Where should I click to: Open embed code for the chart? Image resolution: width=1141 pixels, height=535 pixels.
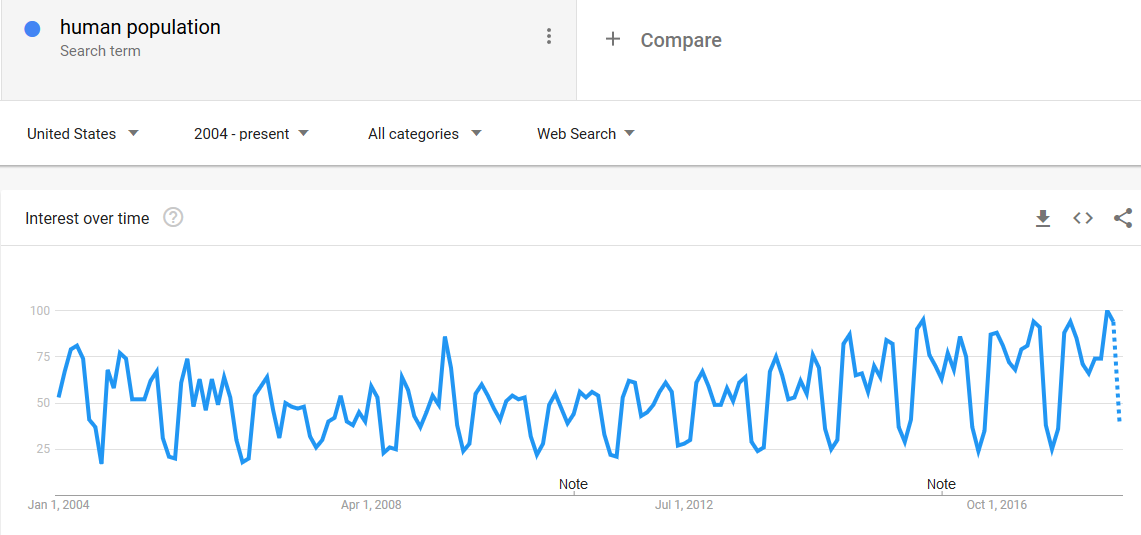[1083, 218]
